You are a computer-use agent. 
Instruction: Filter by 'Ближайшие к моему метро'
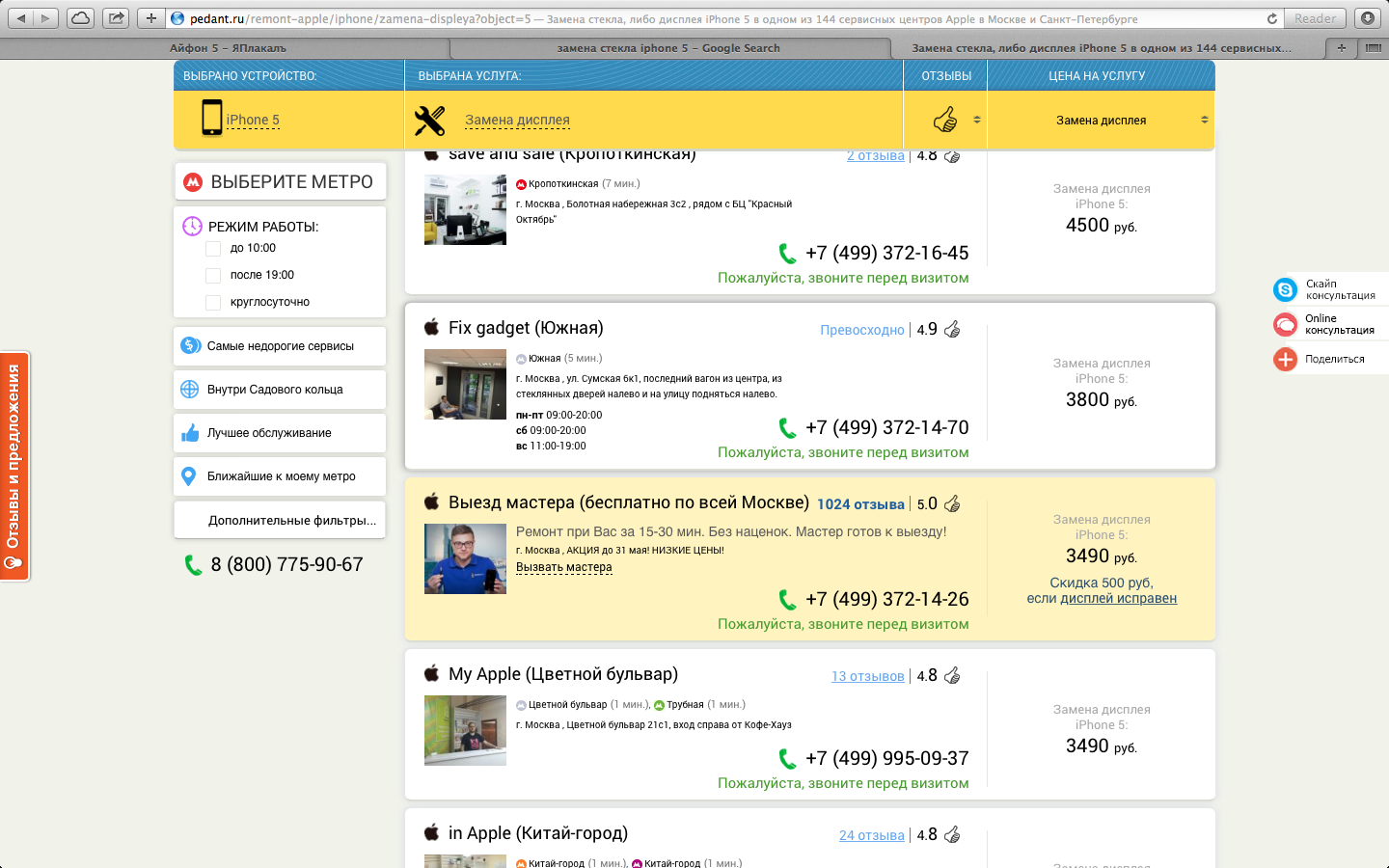280,476
